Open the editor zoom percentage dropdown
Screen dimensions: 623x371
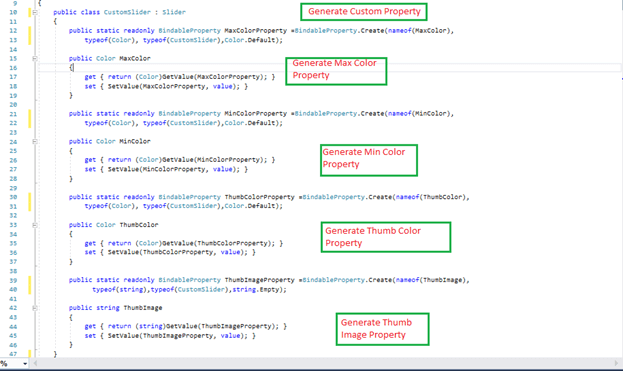pyautogui.click(x=25, y=363)
